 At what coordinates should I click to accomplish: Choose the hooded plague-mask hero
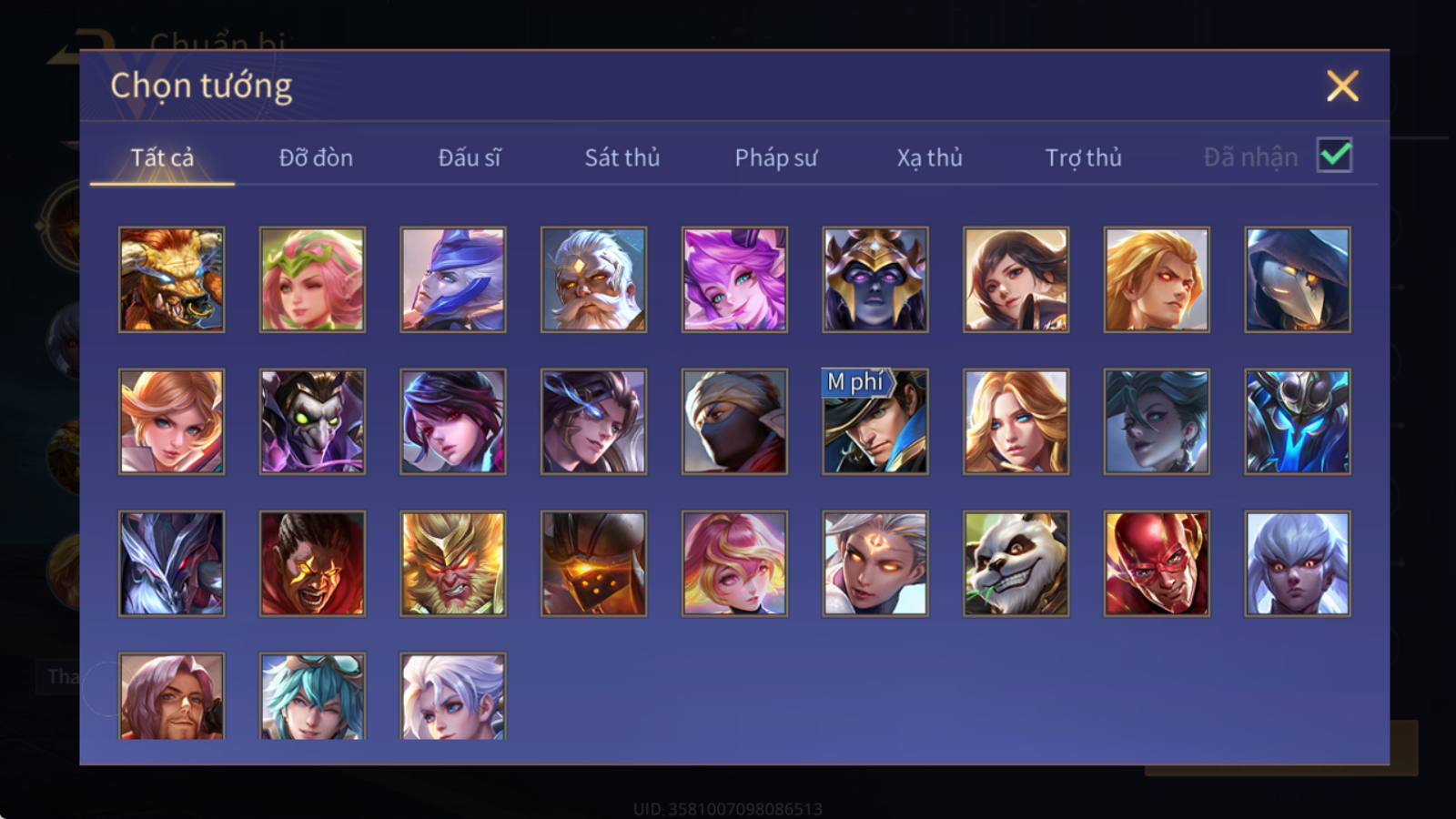pyautogui.click(x=1298, y=279)
